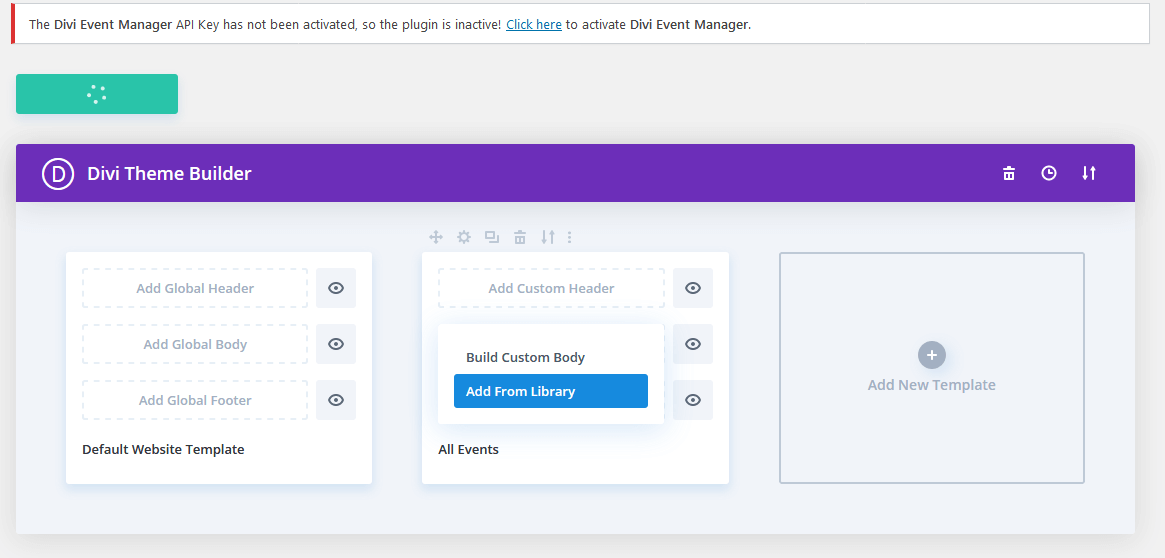1165x558 pixels.
Task: Click the Add Global Header area
Action: coord(195,288)
